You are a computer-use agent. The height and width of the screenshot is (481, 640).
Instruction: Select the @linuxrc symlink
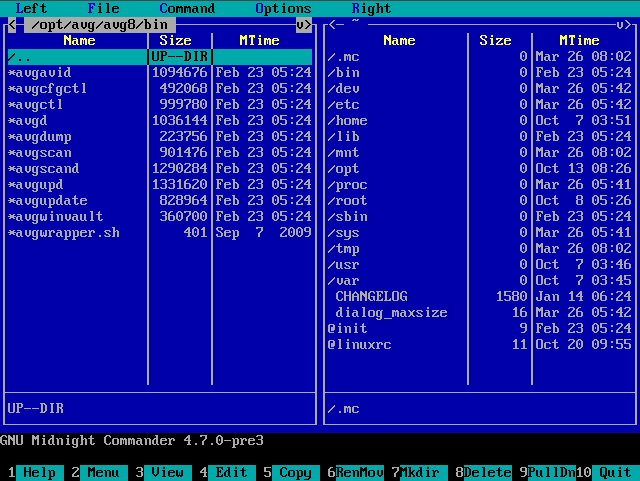pyautogui.click(x=480, y=345)
